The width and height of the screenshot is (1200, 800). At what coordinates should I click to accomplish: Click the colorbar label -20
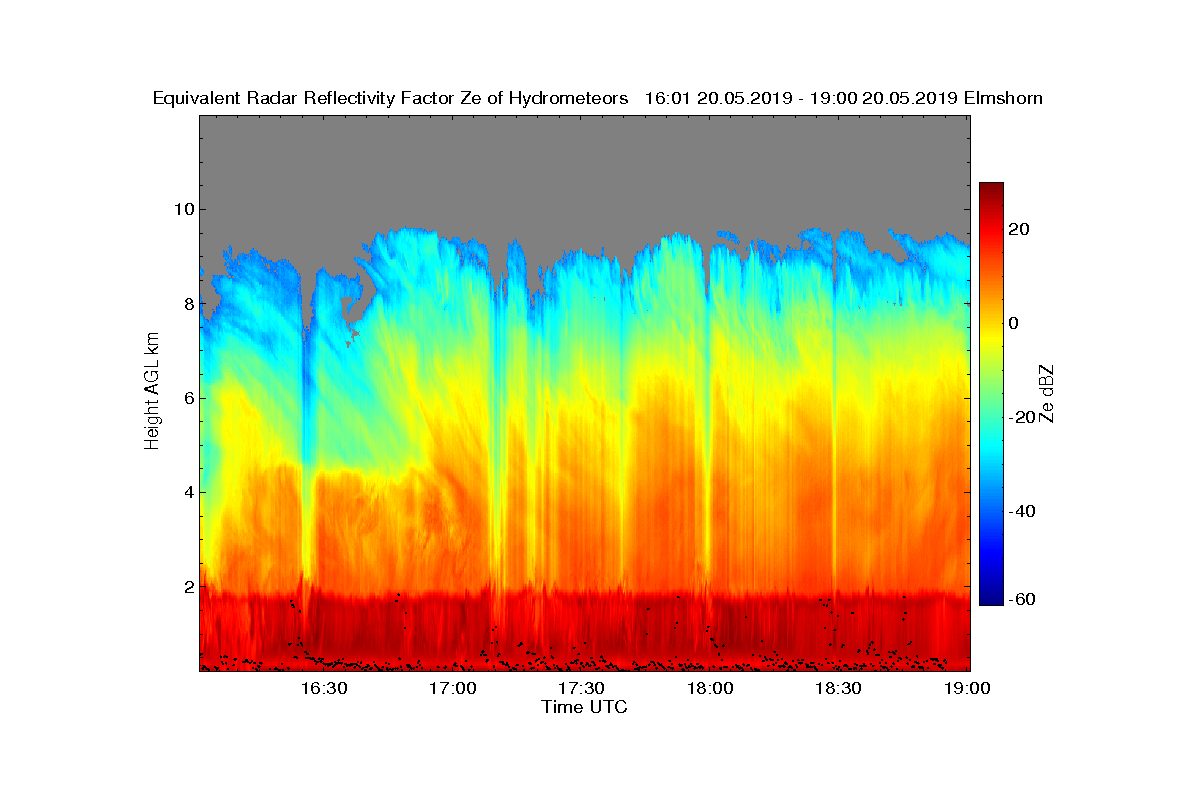[1023, 417]
